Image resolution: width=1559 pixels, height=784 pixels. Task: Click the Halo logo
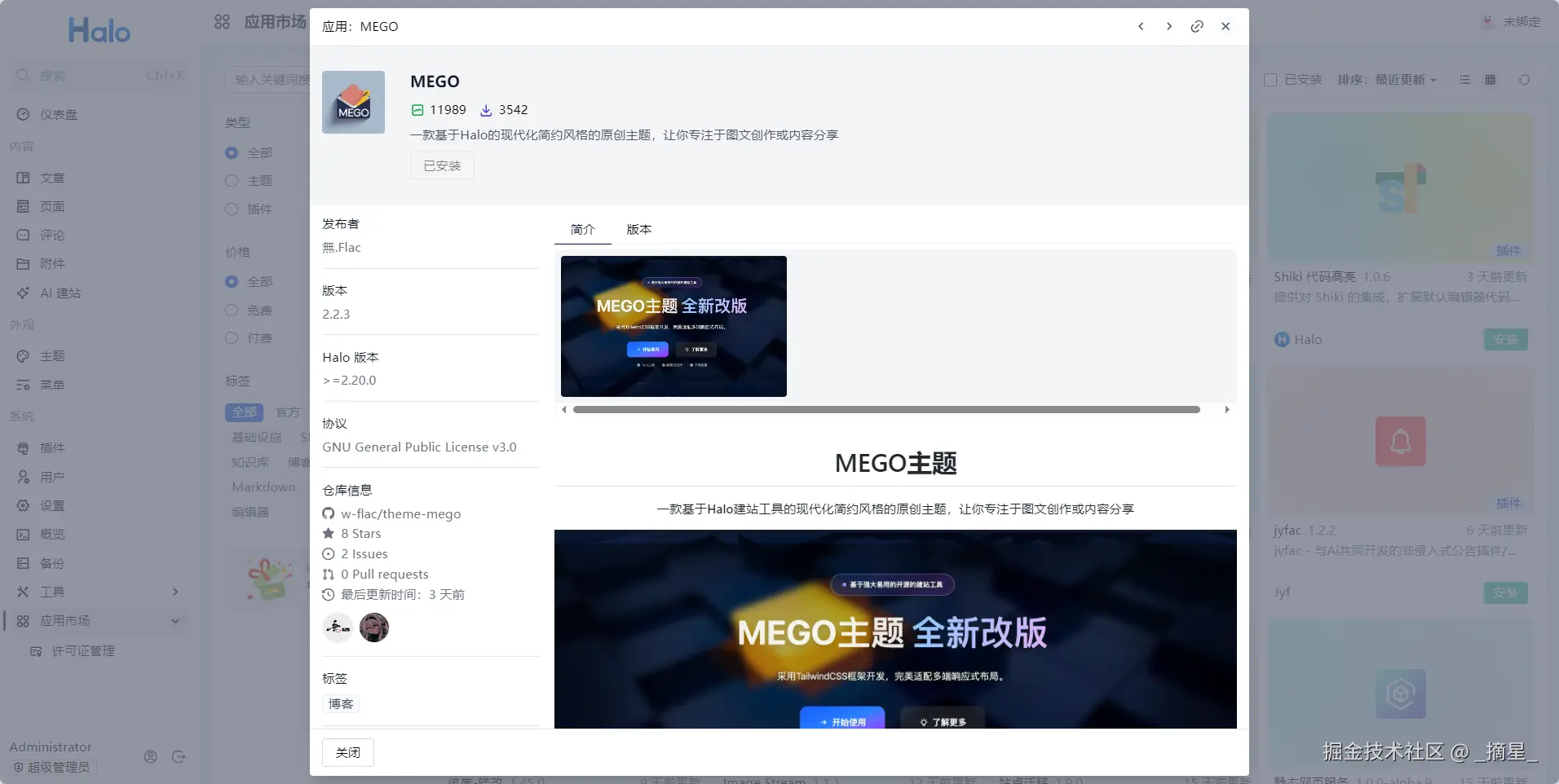click(x=99, y=31)
